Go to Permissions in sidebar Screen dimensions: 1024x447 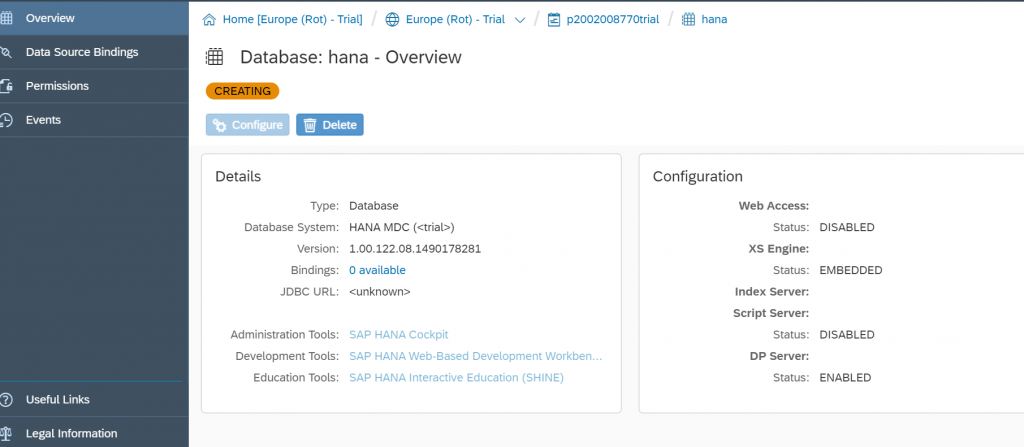point(94,86)
